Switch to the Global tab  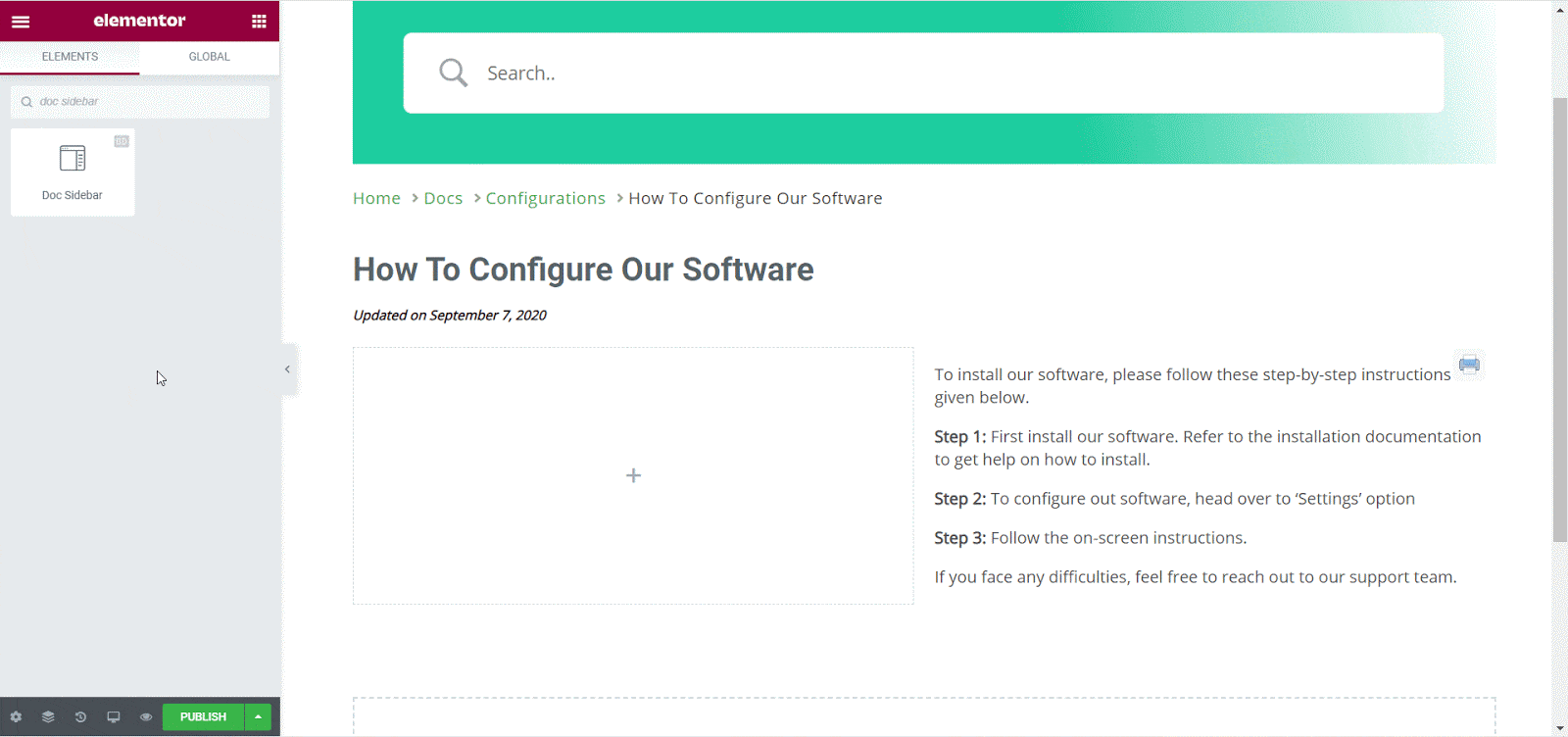pos(209,57)
